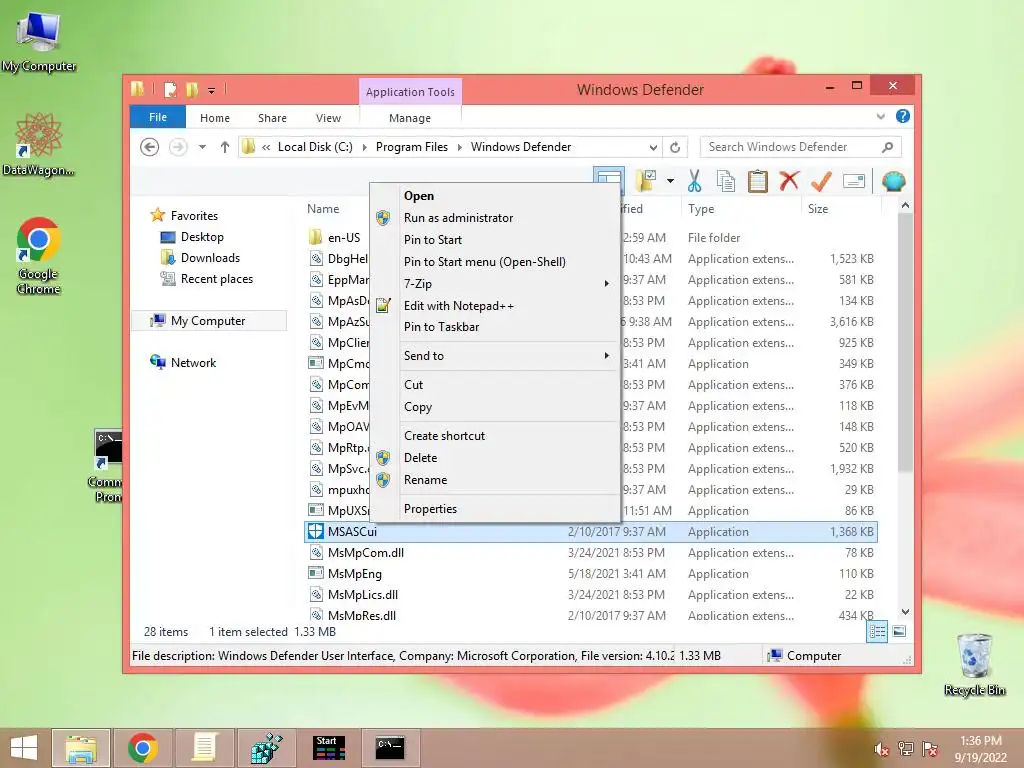Click the Forward navigation arrow

(x=178, y=147)
